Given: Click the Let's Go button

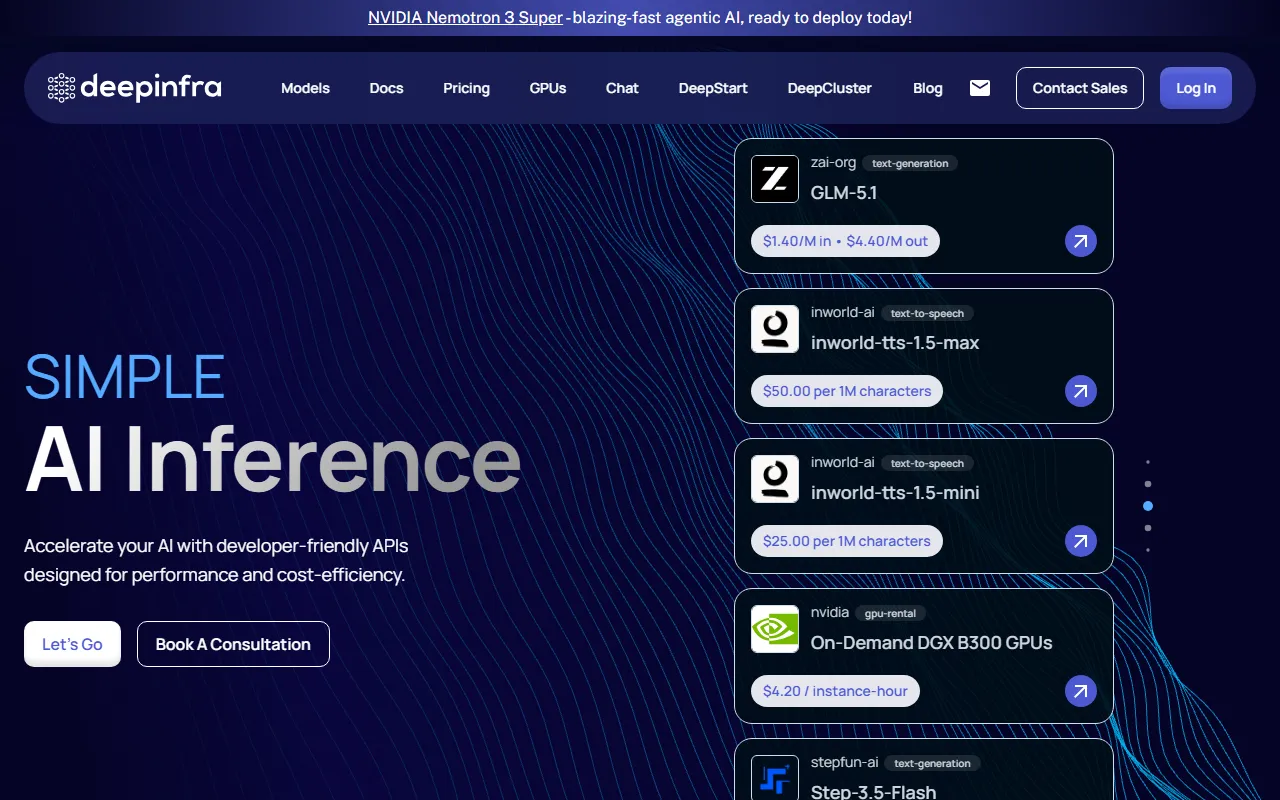Looking at the screenshot, I should 72,644.
